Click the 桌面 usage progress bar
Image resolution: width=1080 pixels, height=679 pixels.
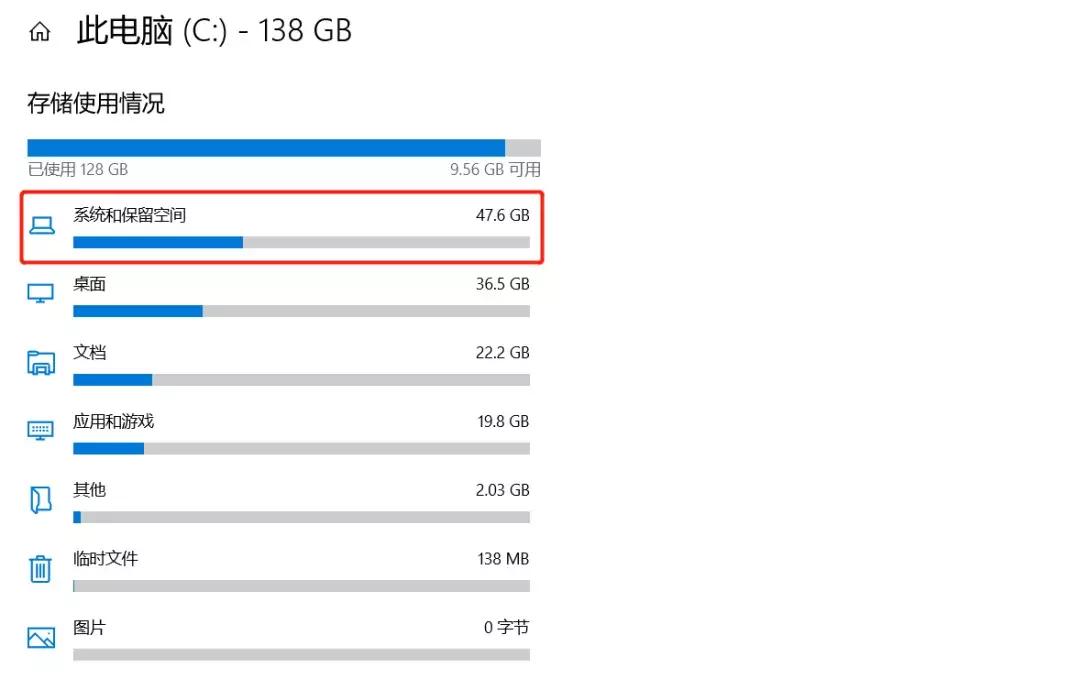301,311
